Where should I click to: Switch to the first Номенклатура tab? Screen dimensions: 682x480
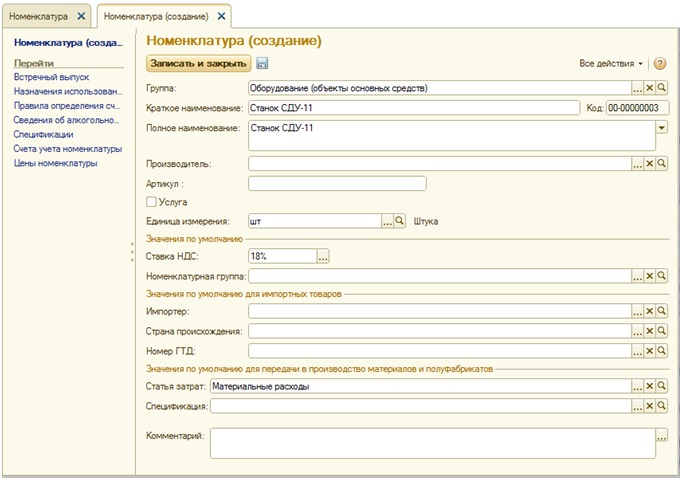41,17
